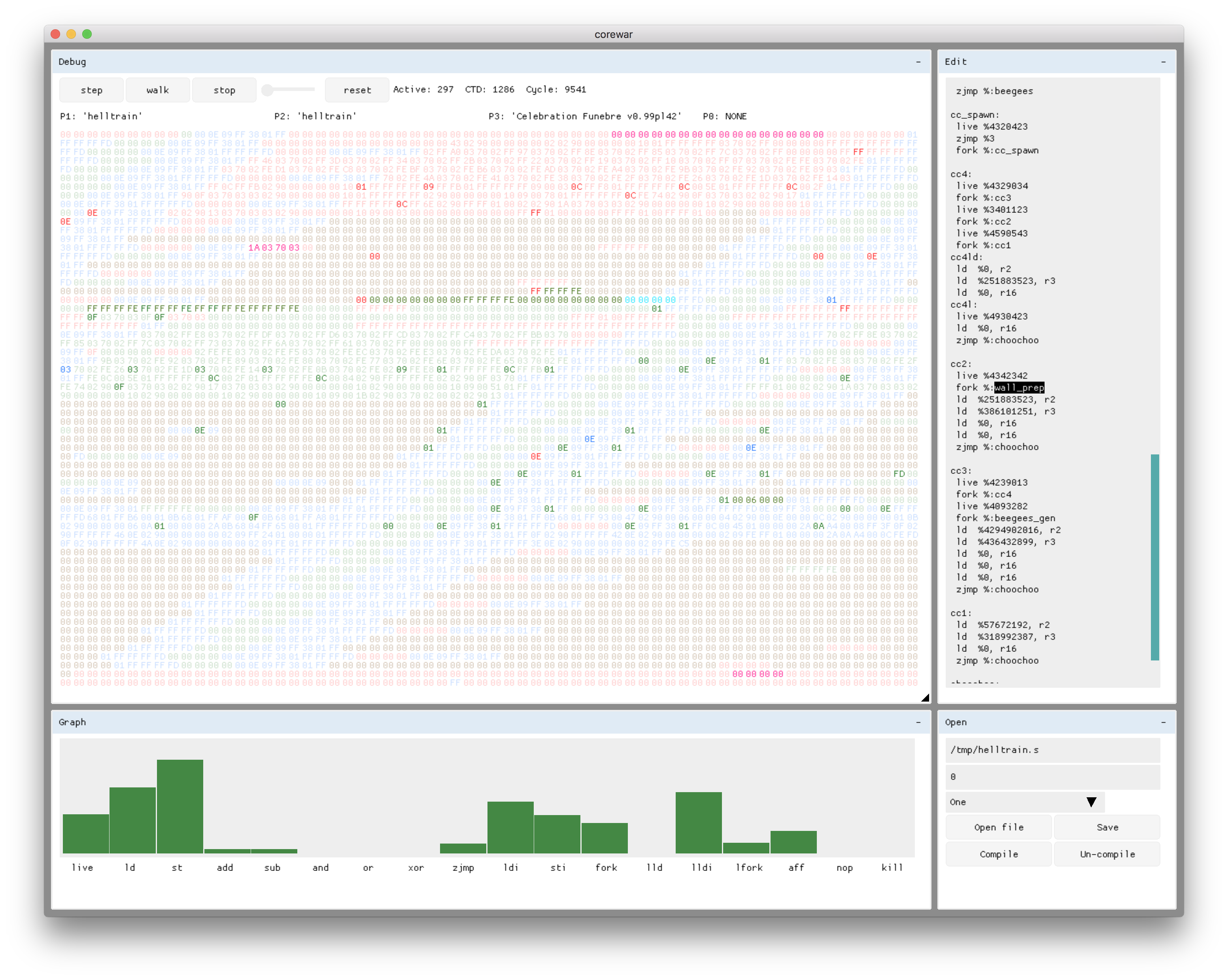This screenshot has width=1228, height=980.
Task: Start the walk simulation button
Action: (157, 90)
